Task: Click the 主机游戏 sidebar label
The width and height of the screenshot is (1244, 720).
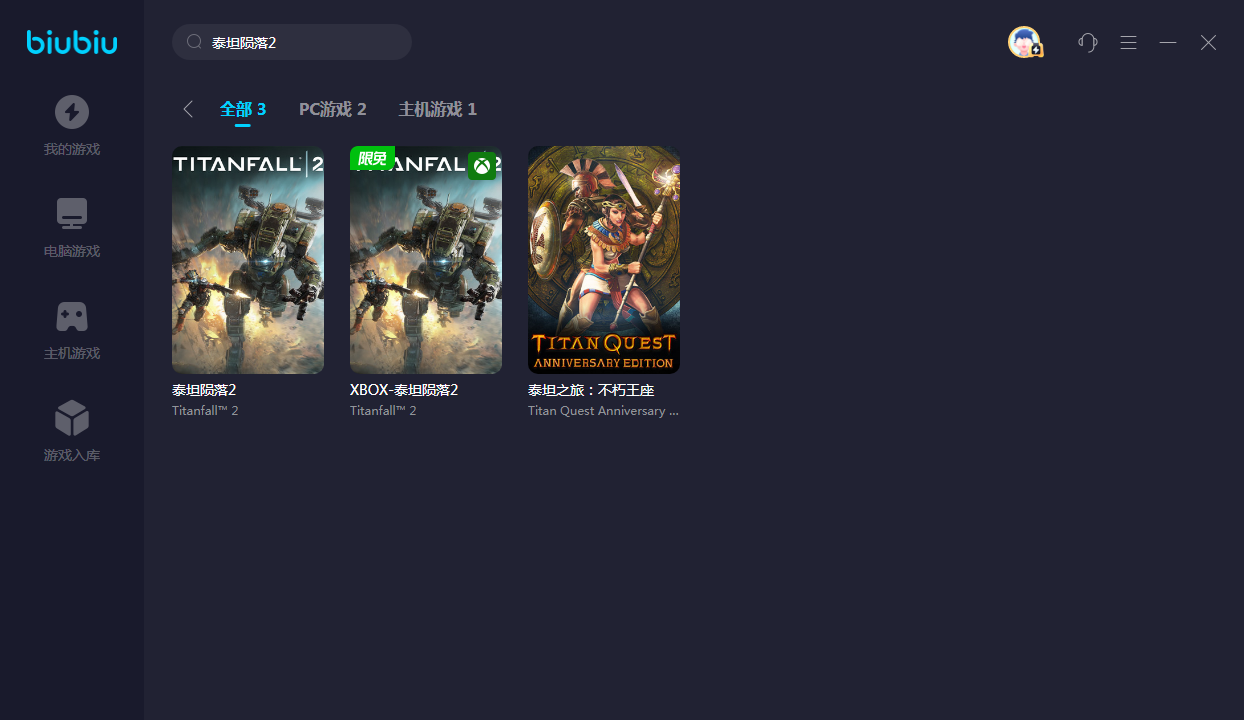Action: click(72, 353)
